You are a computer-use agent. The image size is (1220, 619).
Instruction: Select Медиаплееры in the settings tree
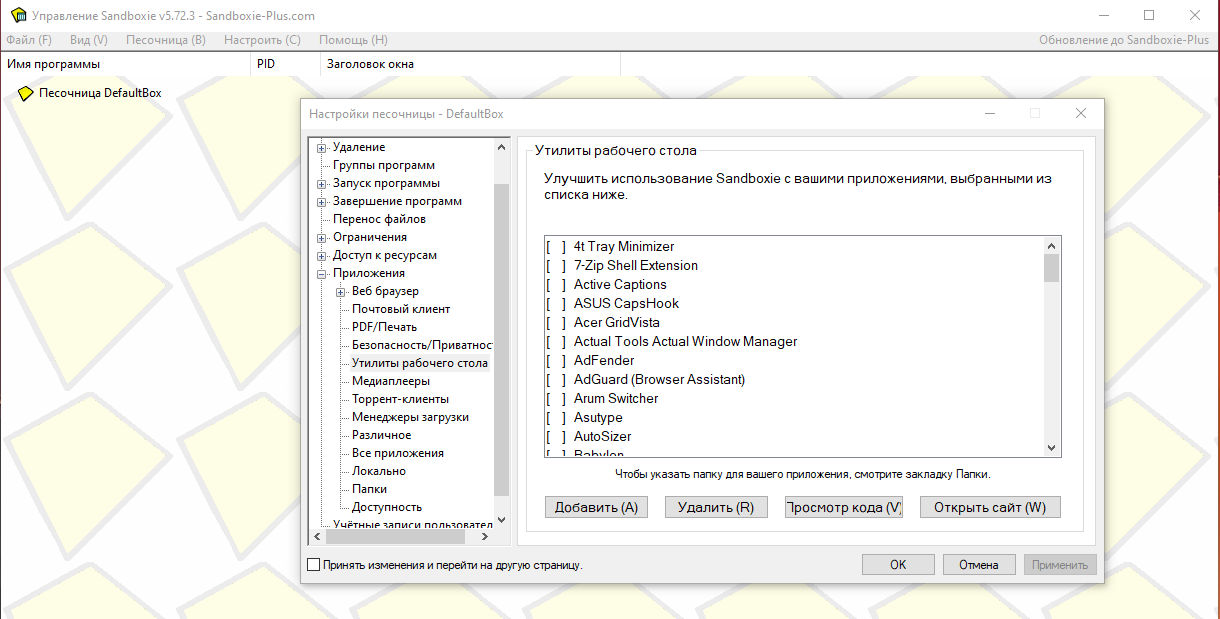pos(391,381)
